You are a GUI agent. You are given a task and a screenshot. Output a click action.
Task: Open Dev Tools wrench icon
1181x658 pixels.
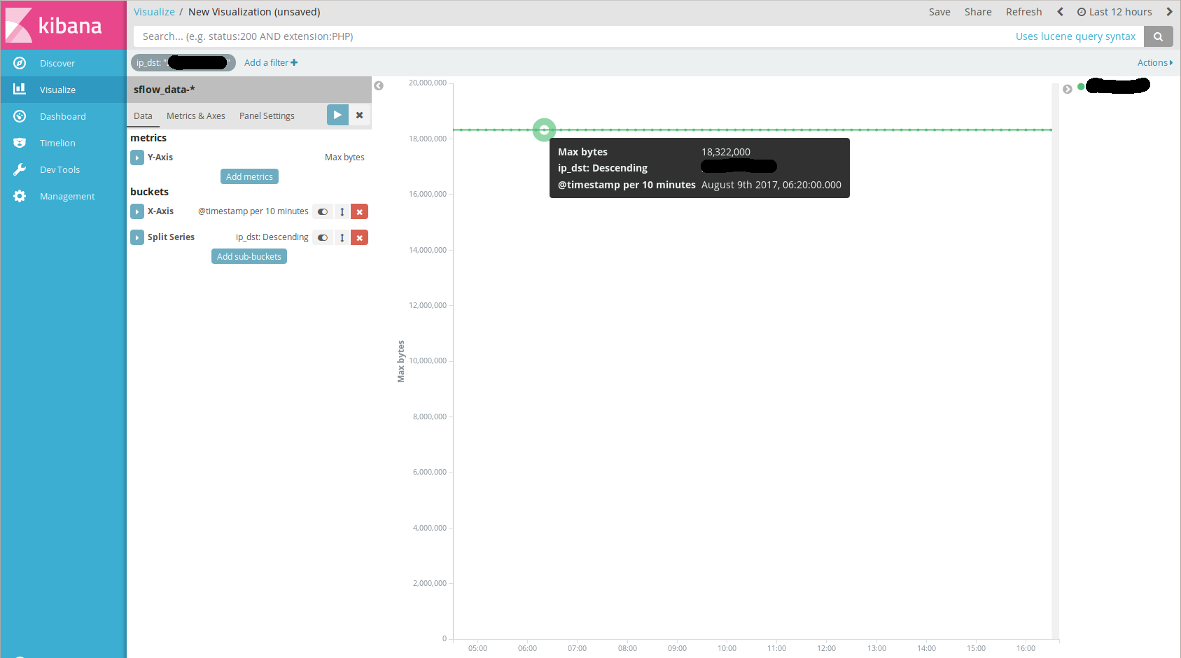pos(20,169)
